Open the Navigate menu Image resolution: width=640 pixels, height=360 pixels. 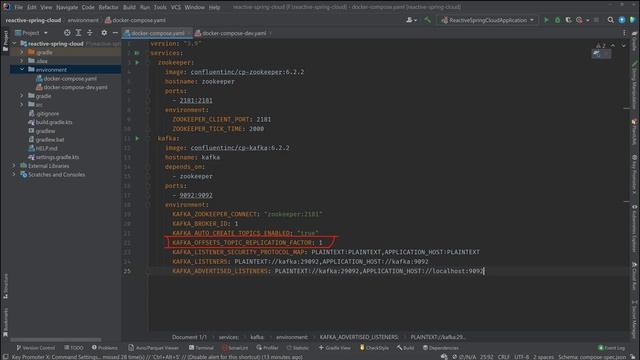[x=67, y=7]
